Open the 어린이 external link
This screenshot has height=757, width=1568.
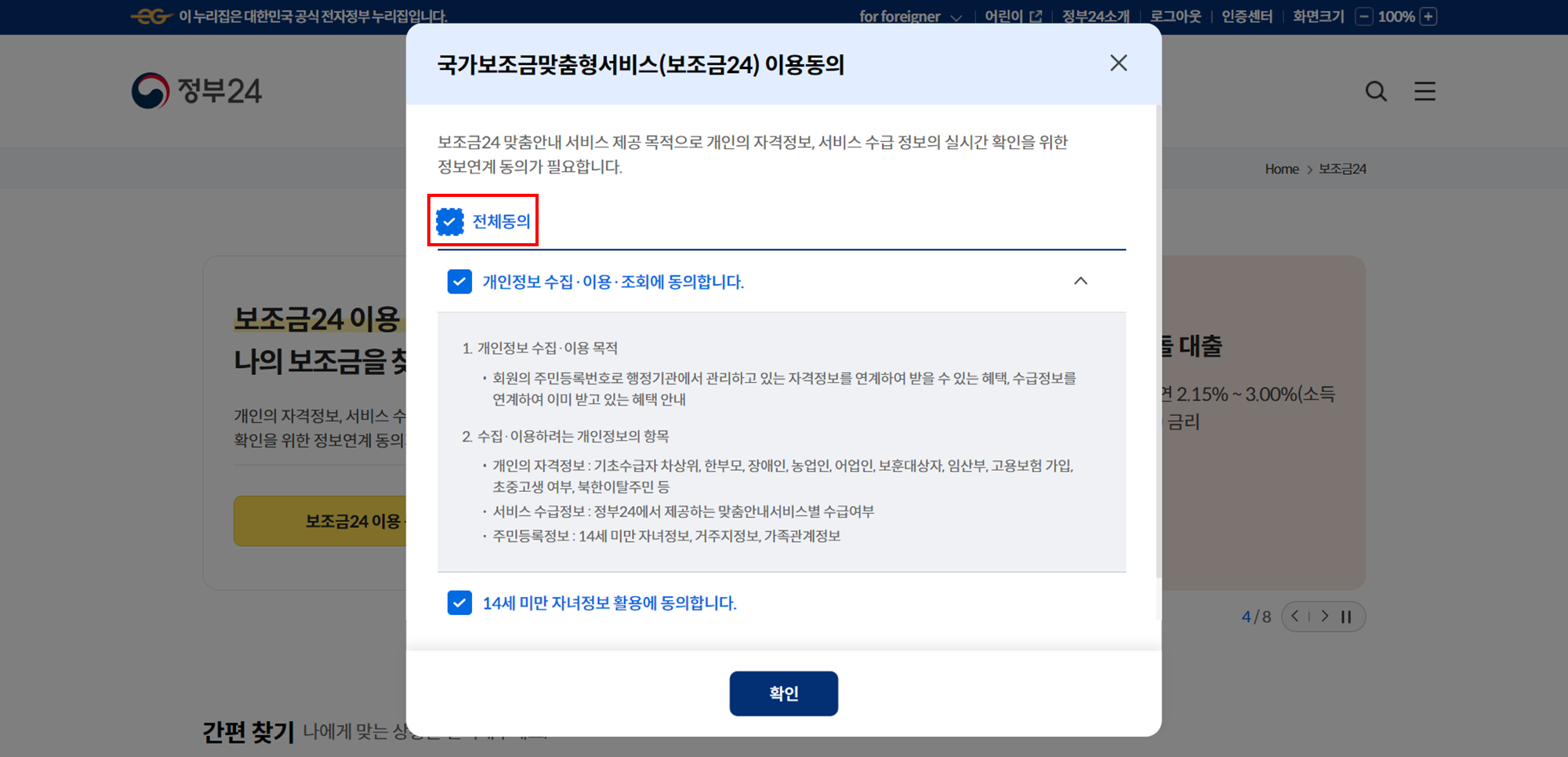[1013, 16]
